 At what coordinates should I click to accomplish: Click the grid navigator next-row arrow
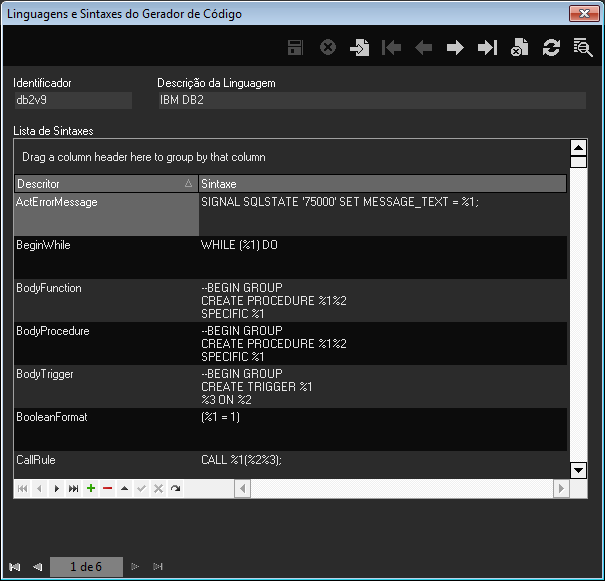click(x=56, y=488)
